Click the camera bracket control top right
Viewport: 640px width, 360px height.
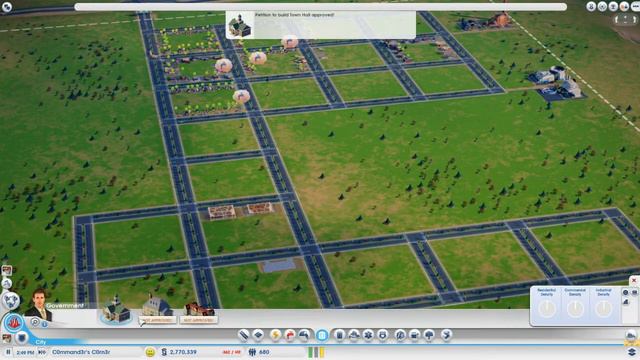pos(626,20)
